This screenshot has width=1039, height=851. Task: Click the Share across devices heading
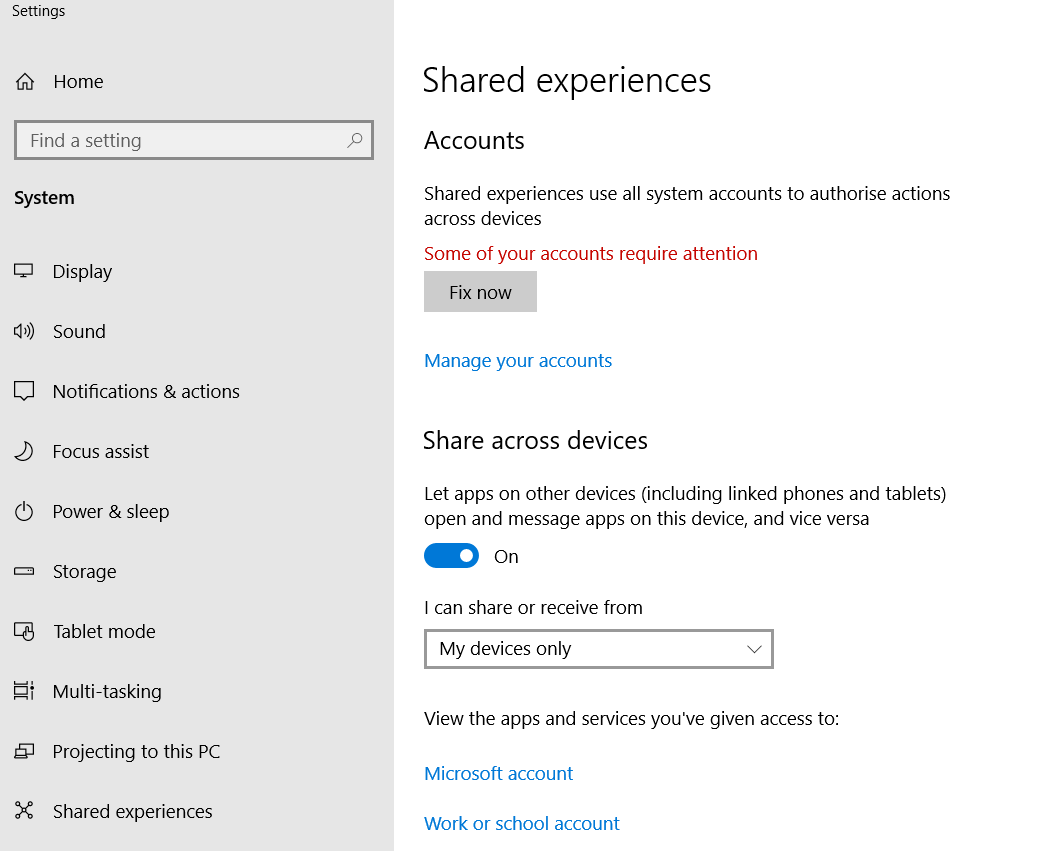(x=535, y=440)
